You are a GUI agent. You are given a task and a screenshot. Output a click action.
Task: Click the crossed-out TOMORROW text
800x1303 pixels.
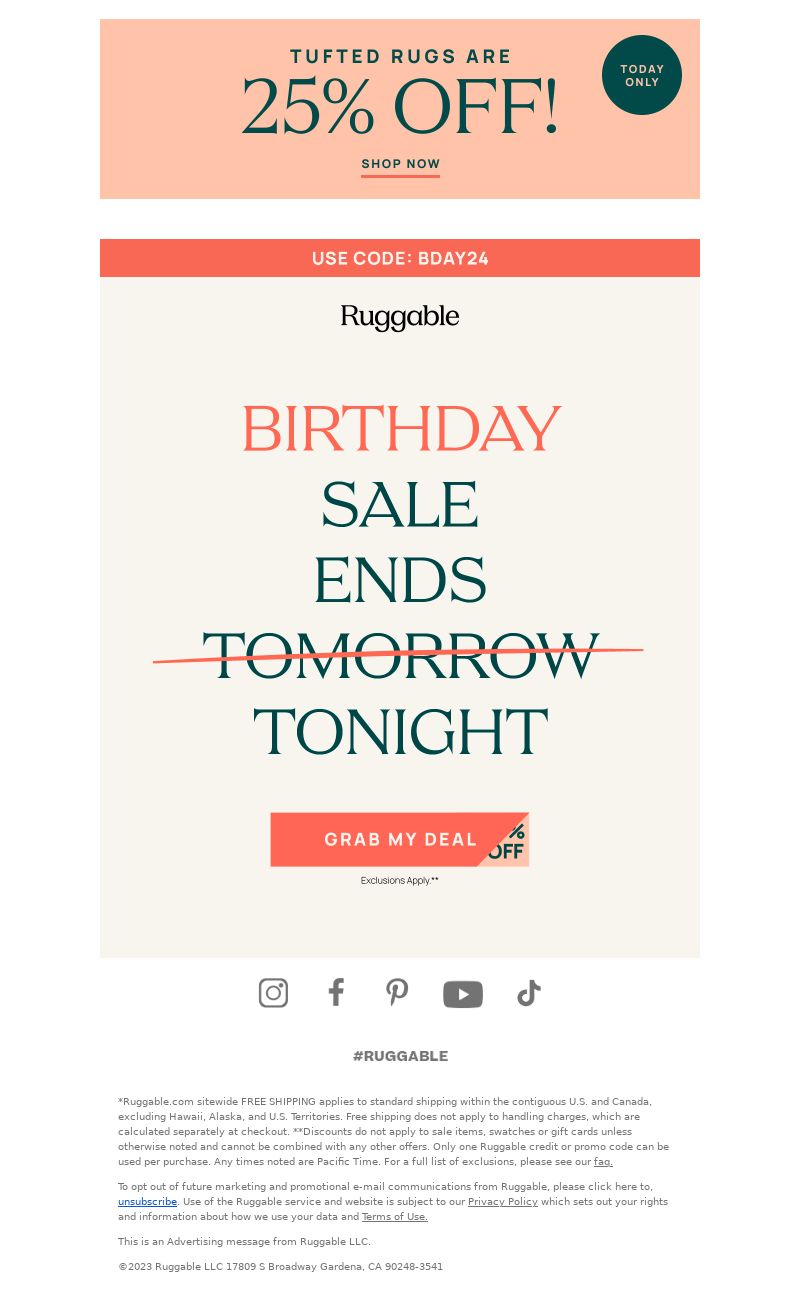[x=400, y=655]
